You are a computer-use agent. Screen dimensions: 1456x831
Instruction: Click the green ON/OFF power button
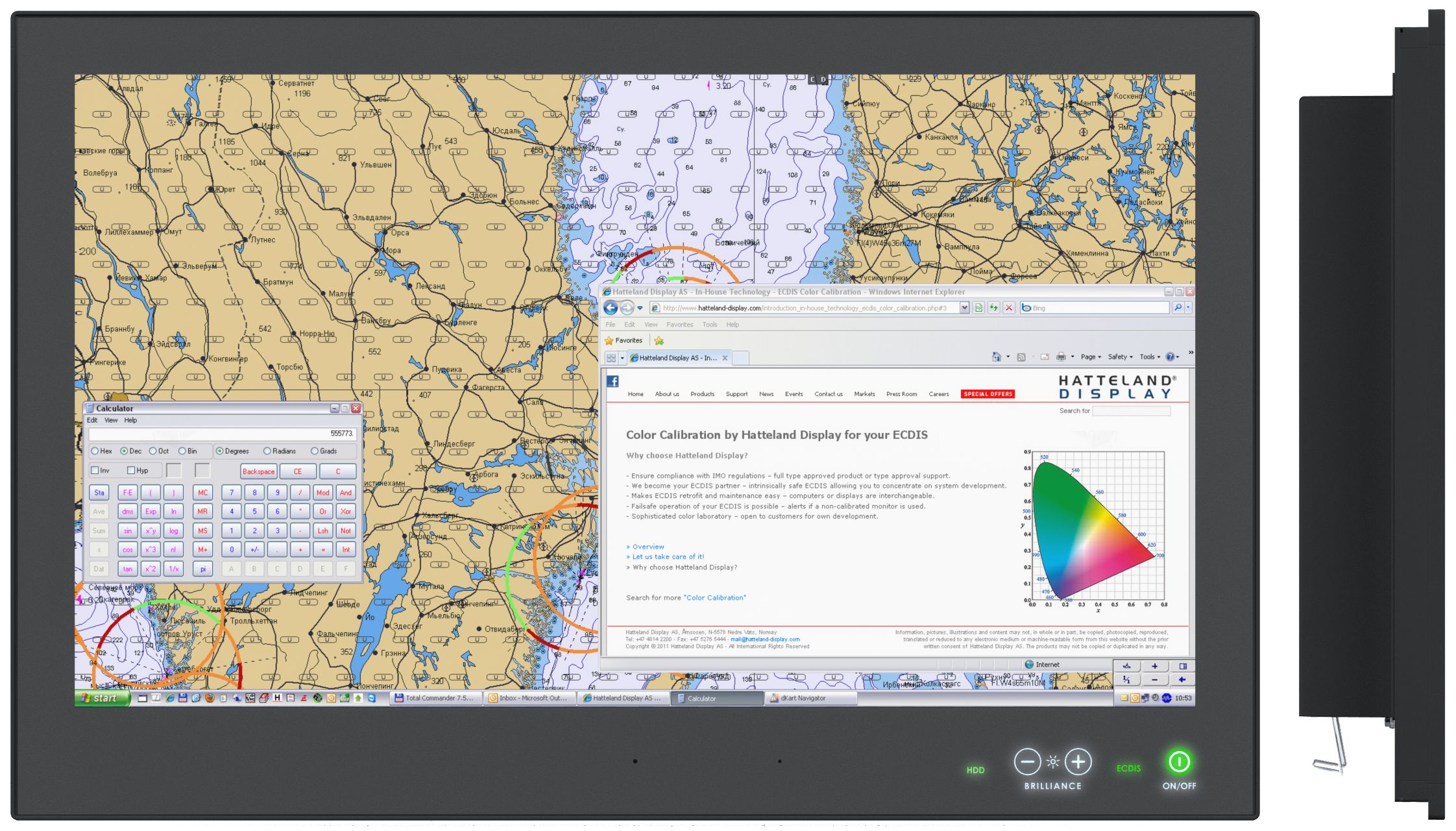(1179, 762)
